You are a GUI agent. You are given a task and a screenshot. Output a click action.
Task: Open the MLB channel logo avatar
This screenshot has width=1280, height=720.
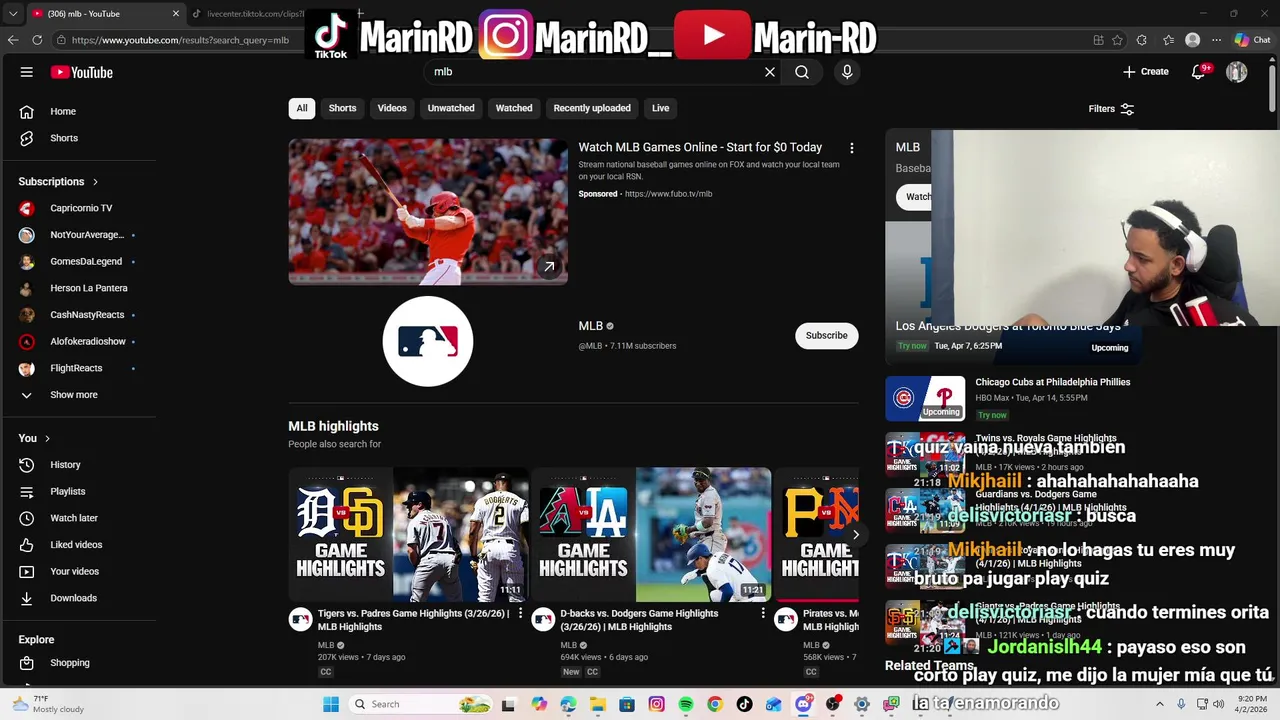point(428,341)
